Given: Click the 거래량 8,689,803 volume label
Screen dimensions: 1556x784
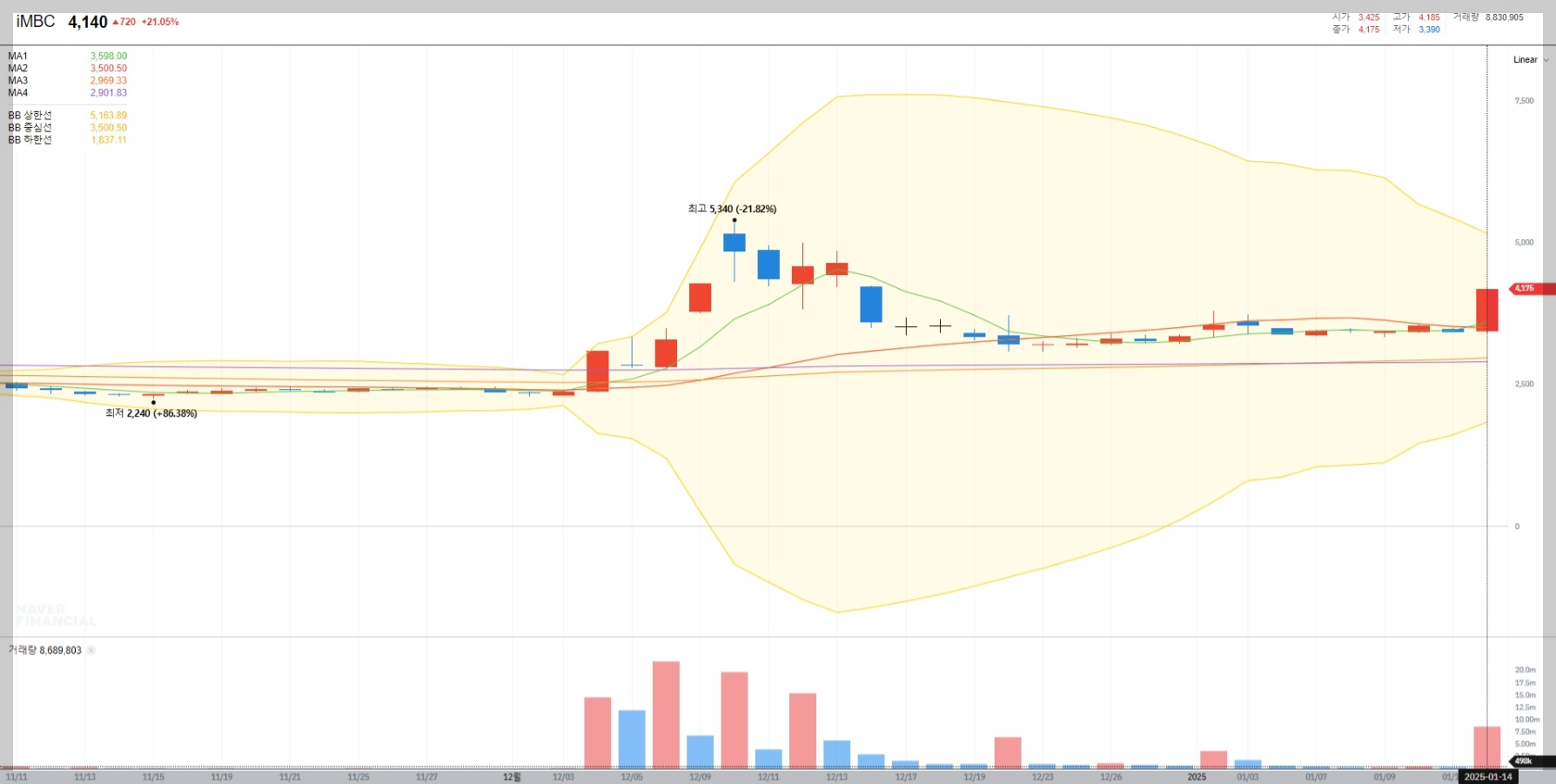Looking at the screenshot, I should pyautogui.click(x=44, y=650).
